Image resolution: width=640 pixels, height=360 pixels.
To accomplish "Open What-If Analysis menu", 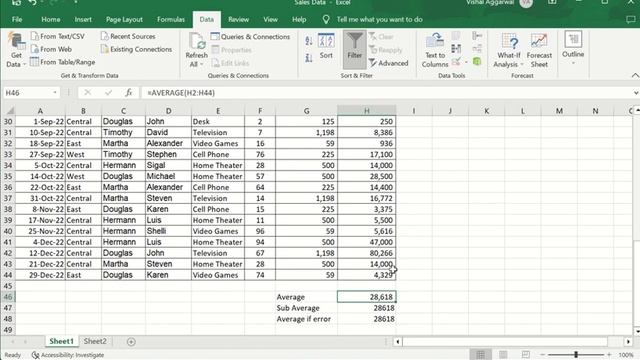I will click(509, 50).
